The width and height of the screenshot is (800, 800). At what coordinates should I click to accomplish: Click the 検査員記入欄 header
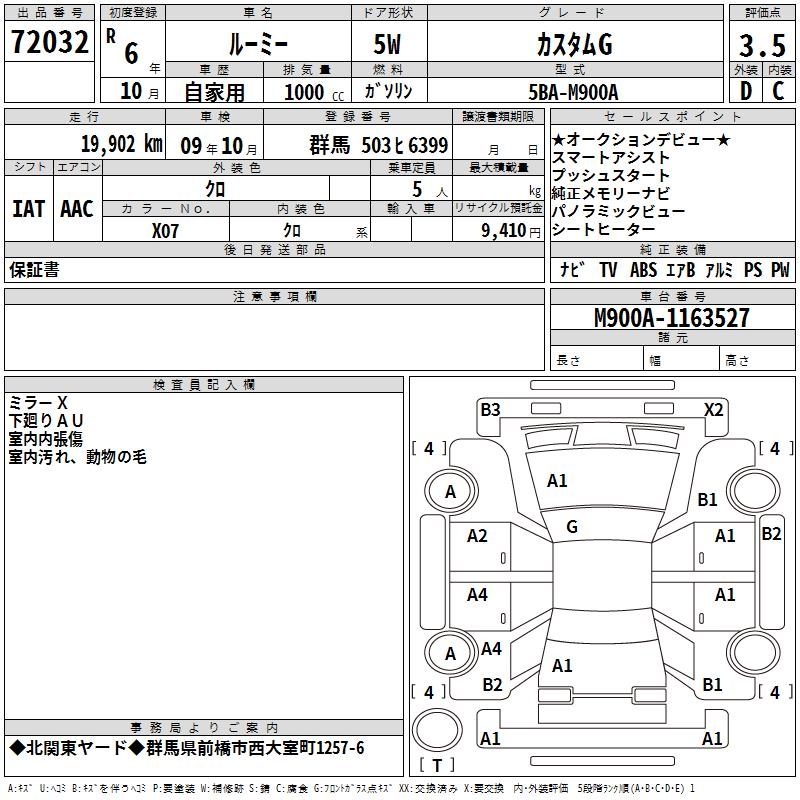click(204, 385)
